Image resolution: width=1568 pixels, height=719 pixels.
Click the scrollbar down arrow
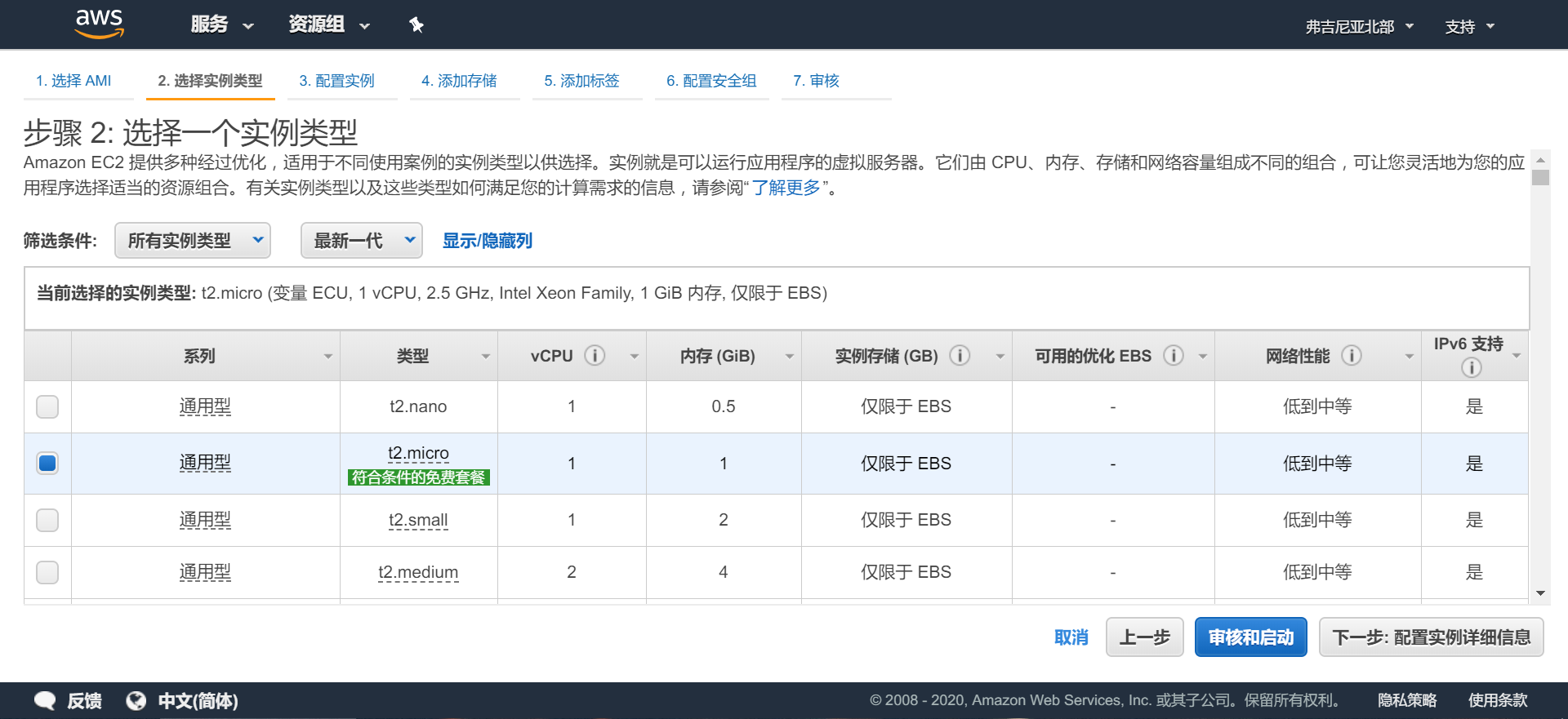pos(1540,593)
